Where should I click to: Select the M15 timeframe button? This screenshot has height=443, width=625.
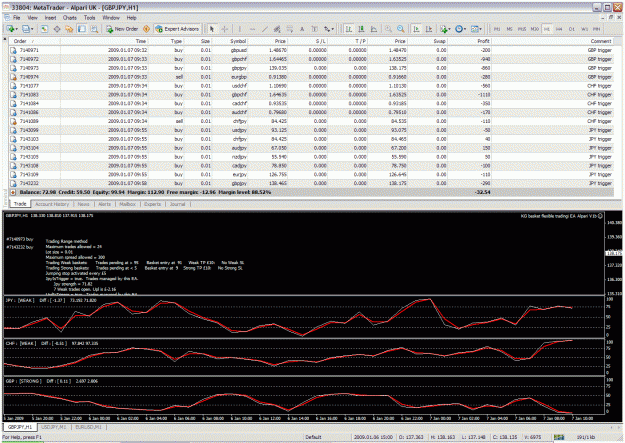[522, 29]
